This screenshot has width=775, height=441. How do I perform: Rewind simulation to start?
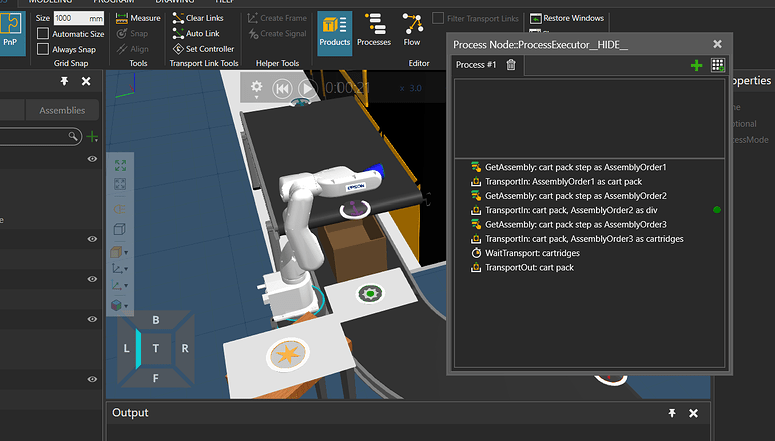(282, 89)
